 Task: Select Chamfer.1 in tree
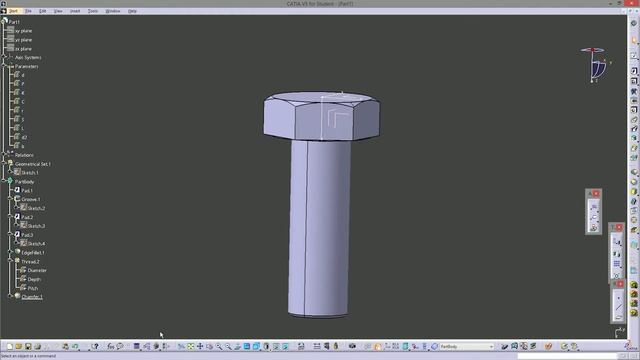(32, 297)
